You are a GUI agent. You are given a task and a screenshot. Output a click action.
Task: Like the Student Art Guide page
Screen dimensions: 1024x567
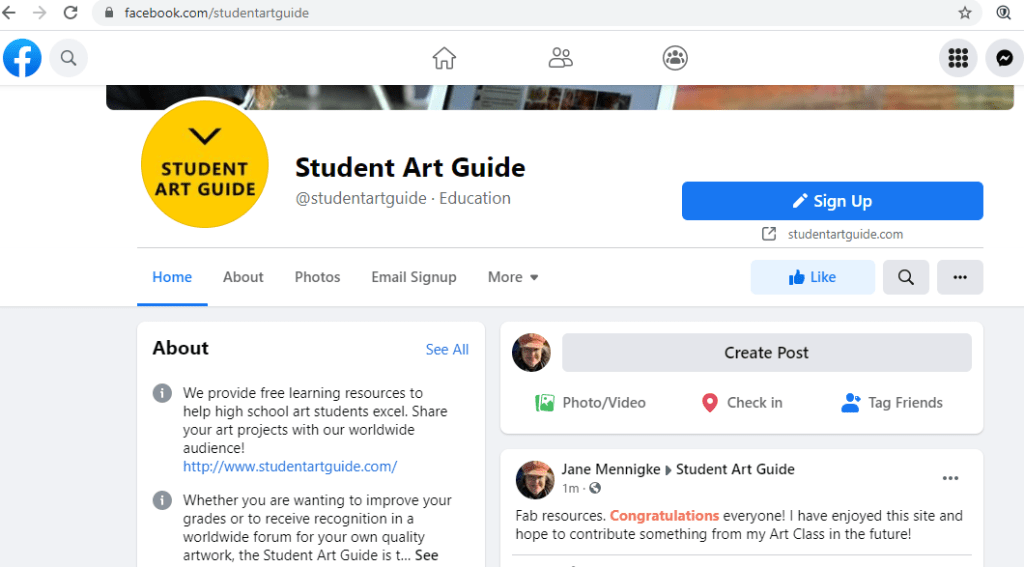812,277
